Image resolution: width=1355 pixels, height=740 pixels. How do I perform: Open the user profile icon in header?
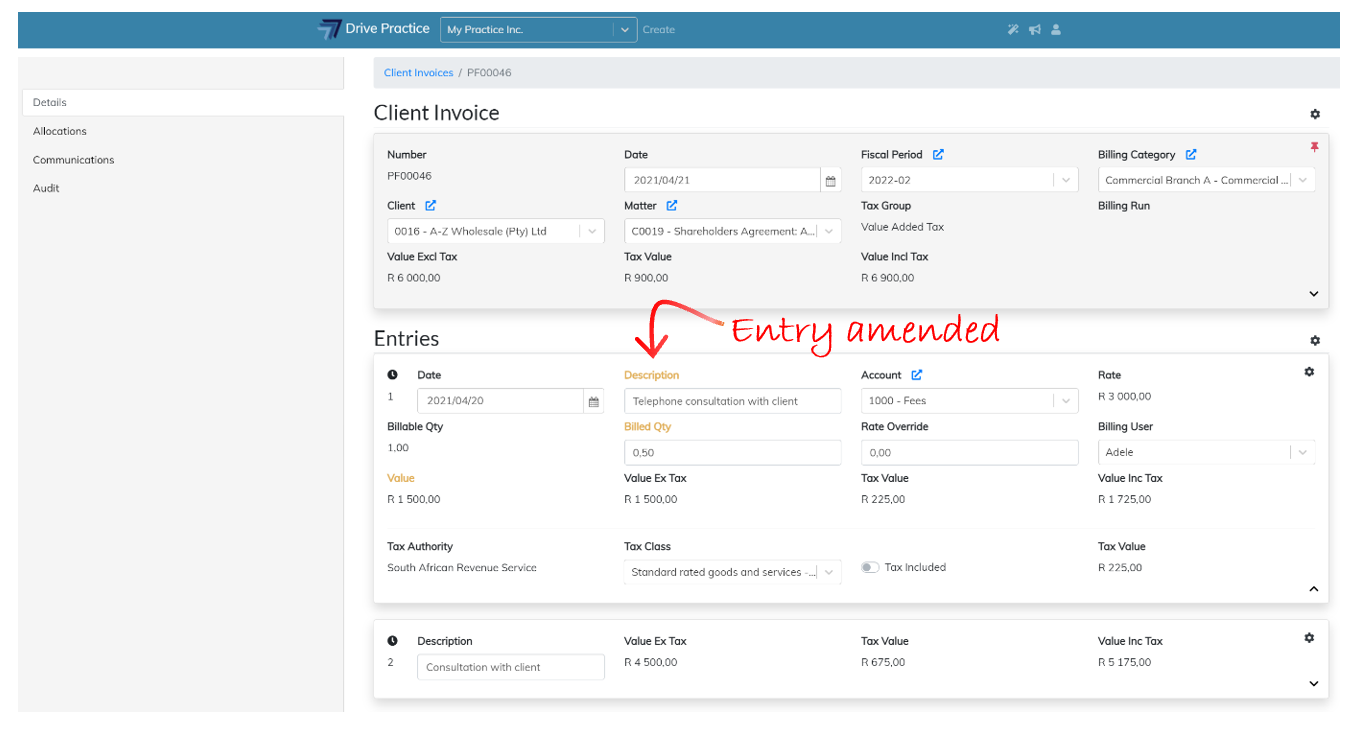tap(1056, 30)
